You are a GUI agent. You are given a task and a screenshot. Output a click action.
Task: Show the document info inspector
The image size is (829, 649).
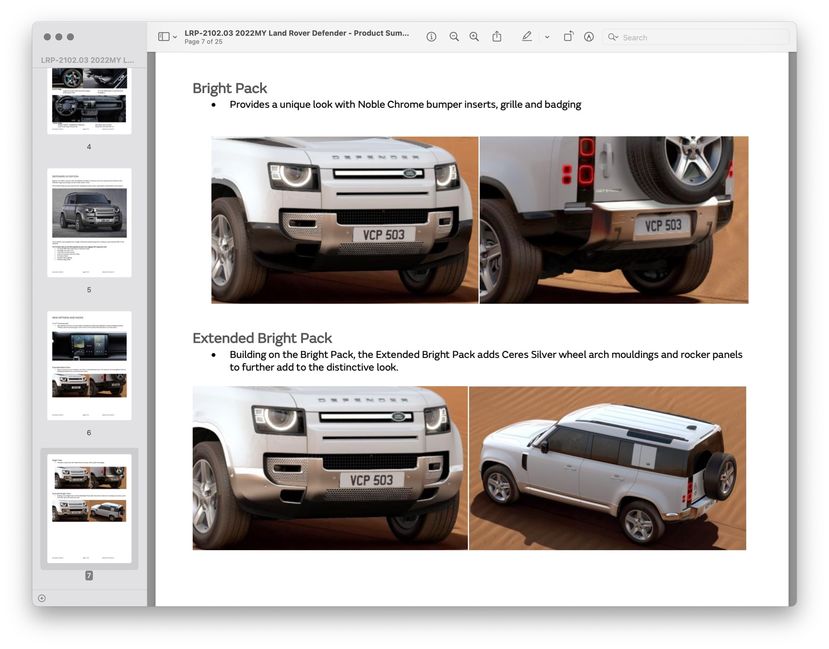tap(431, 36)
